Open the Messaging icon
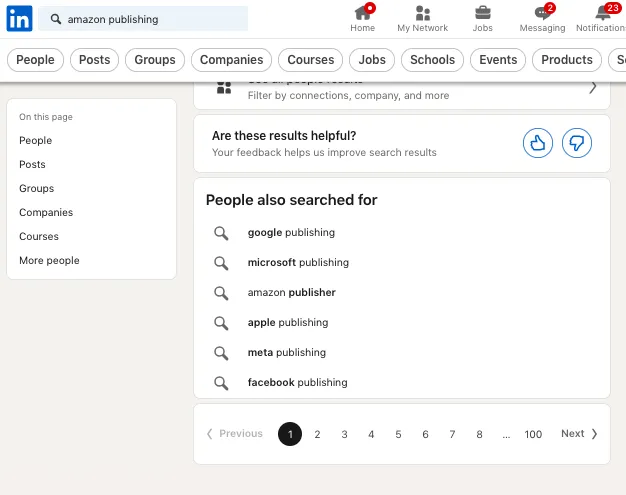The image size is (626, 495). [542, 13]
